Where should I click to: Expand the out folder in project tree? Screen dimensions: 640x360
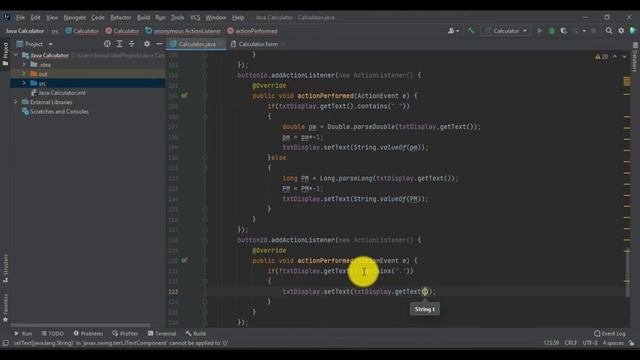[x=24, y=74]
